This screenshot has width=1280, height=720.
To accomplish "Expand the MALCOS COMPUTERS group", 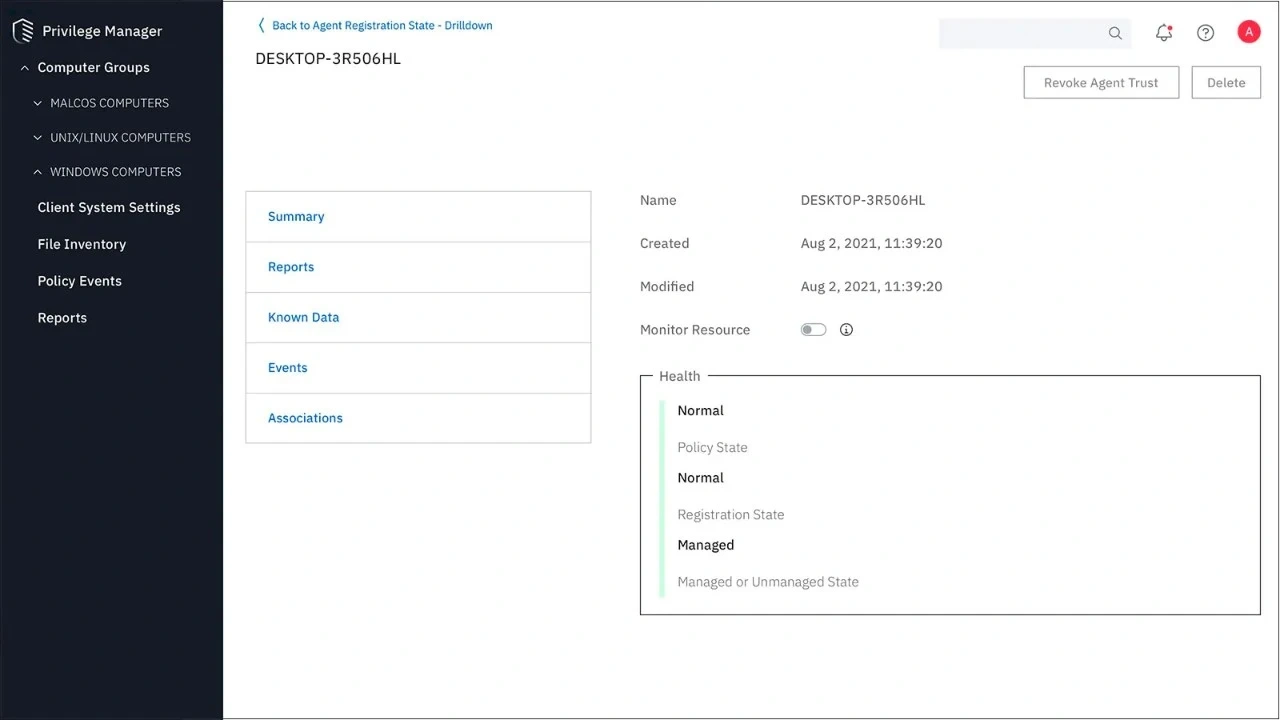I will tap(38, 103).
